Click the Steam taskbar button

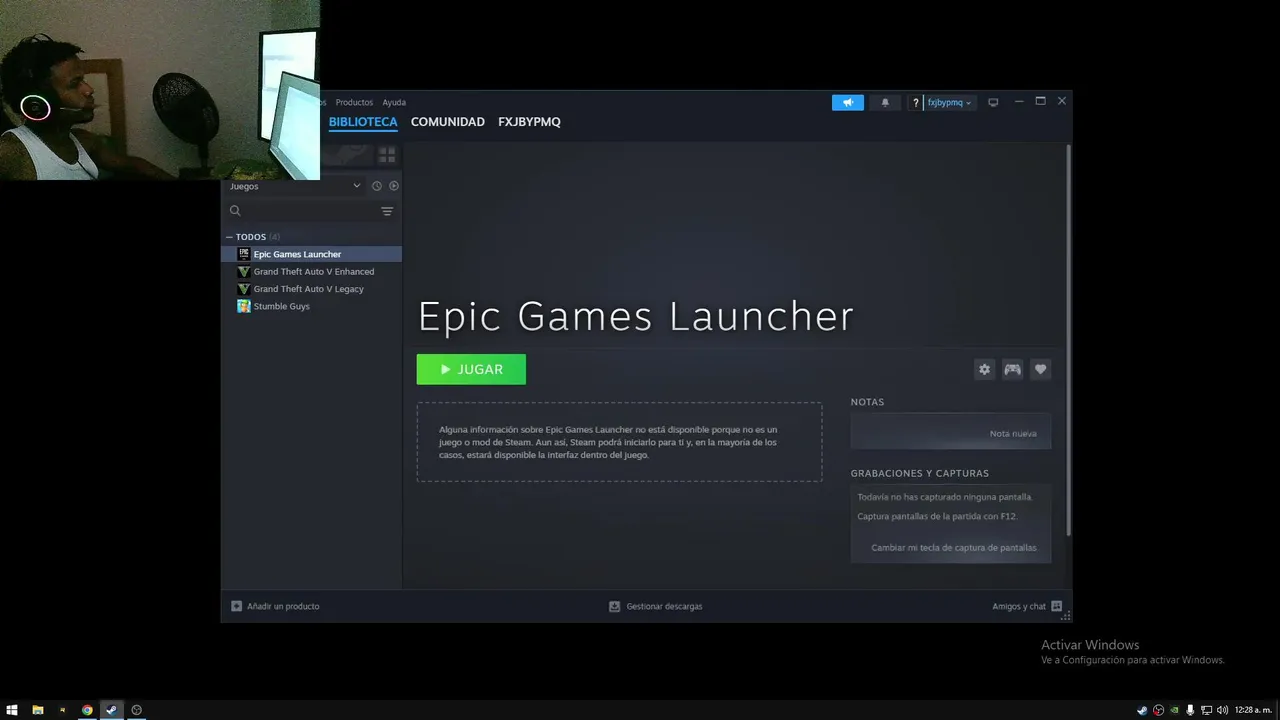111,710
